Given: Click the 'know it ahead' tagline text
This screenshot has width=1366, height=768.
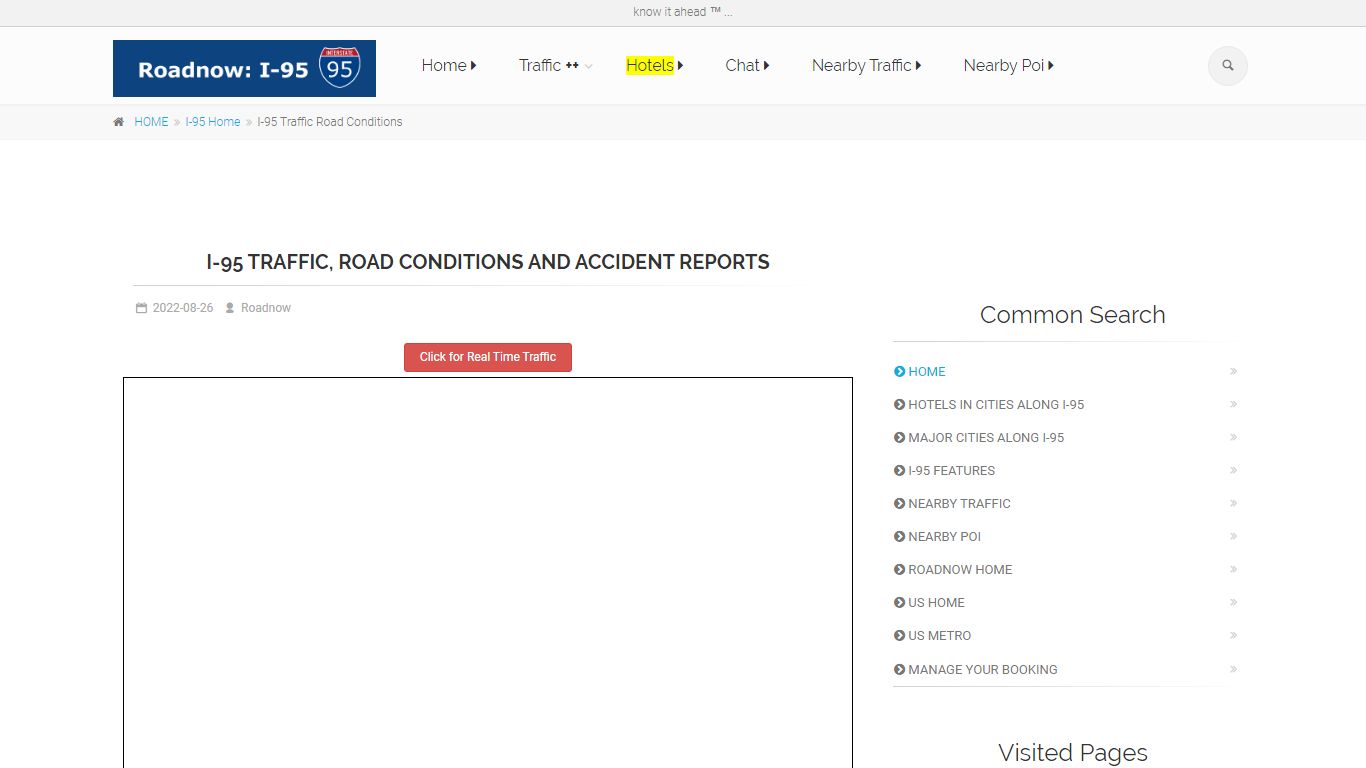Looking at the screenshot, I should click(683, 12).
